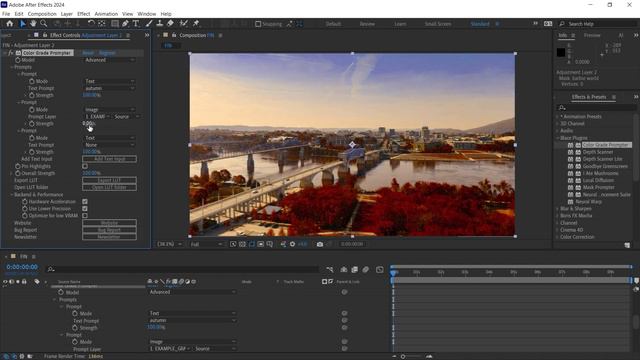Open the File menu

click(x=6, y=14)
